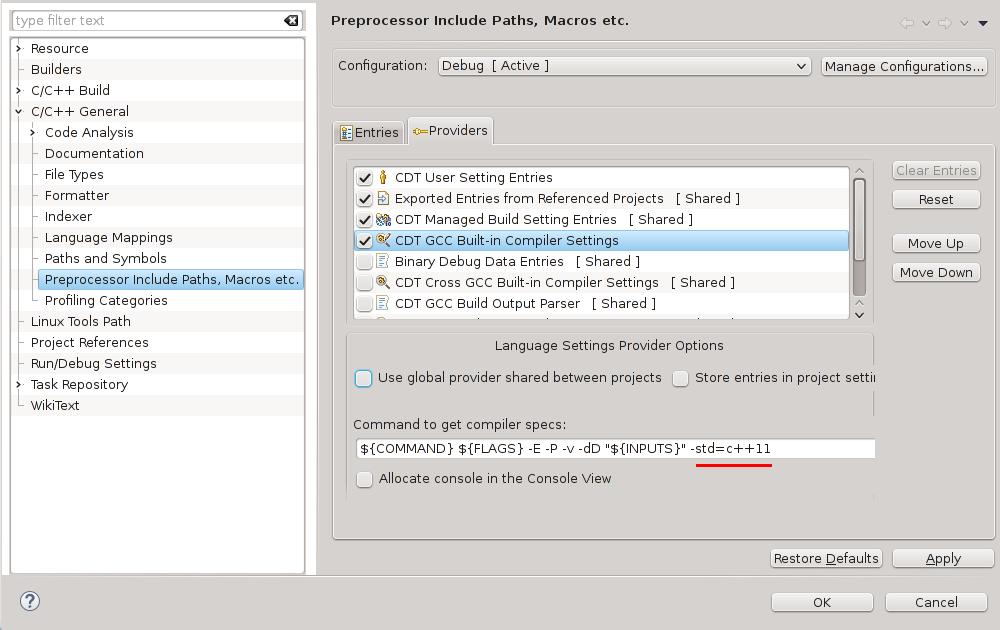The width and height of the screenshot is (1000, 630).
Task: Click the compiler specs command field
Action: [614, 449]
